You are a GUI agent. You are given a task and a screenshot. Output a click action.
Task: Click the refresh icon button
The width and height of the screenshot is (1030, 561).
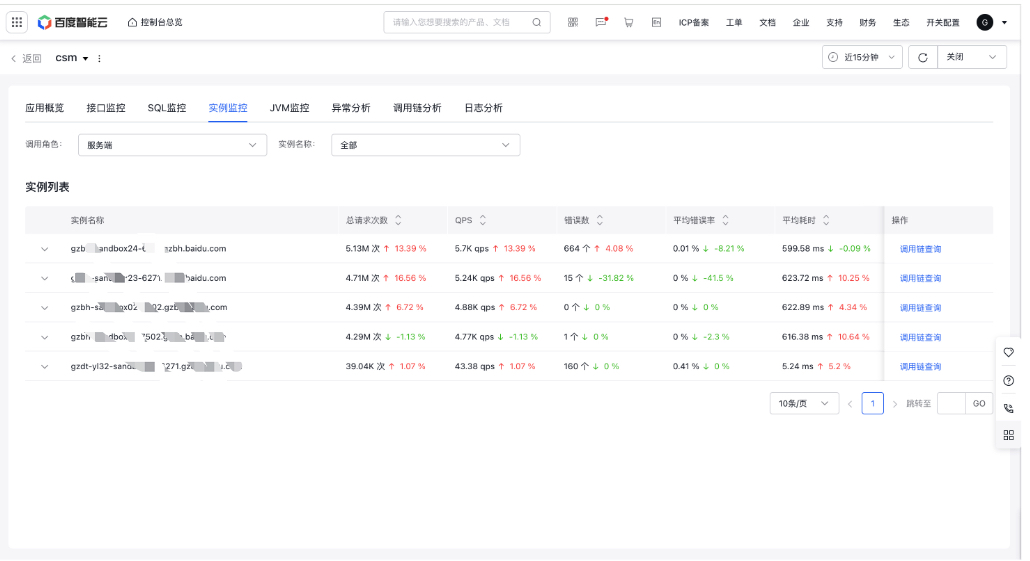[923, 58]
